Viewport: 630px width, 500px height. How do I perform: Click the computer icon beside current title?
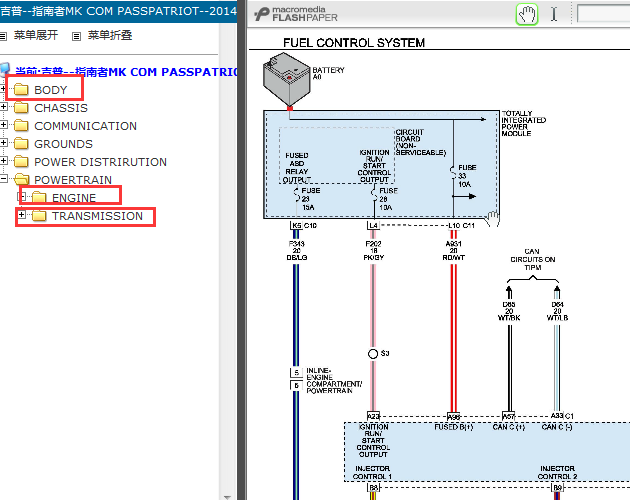pos(5,70)
